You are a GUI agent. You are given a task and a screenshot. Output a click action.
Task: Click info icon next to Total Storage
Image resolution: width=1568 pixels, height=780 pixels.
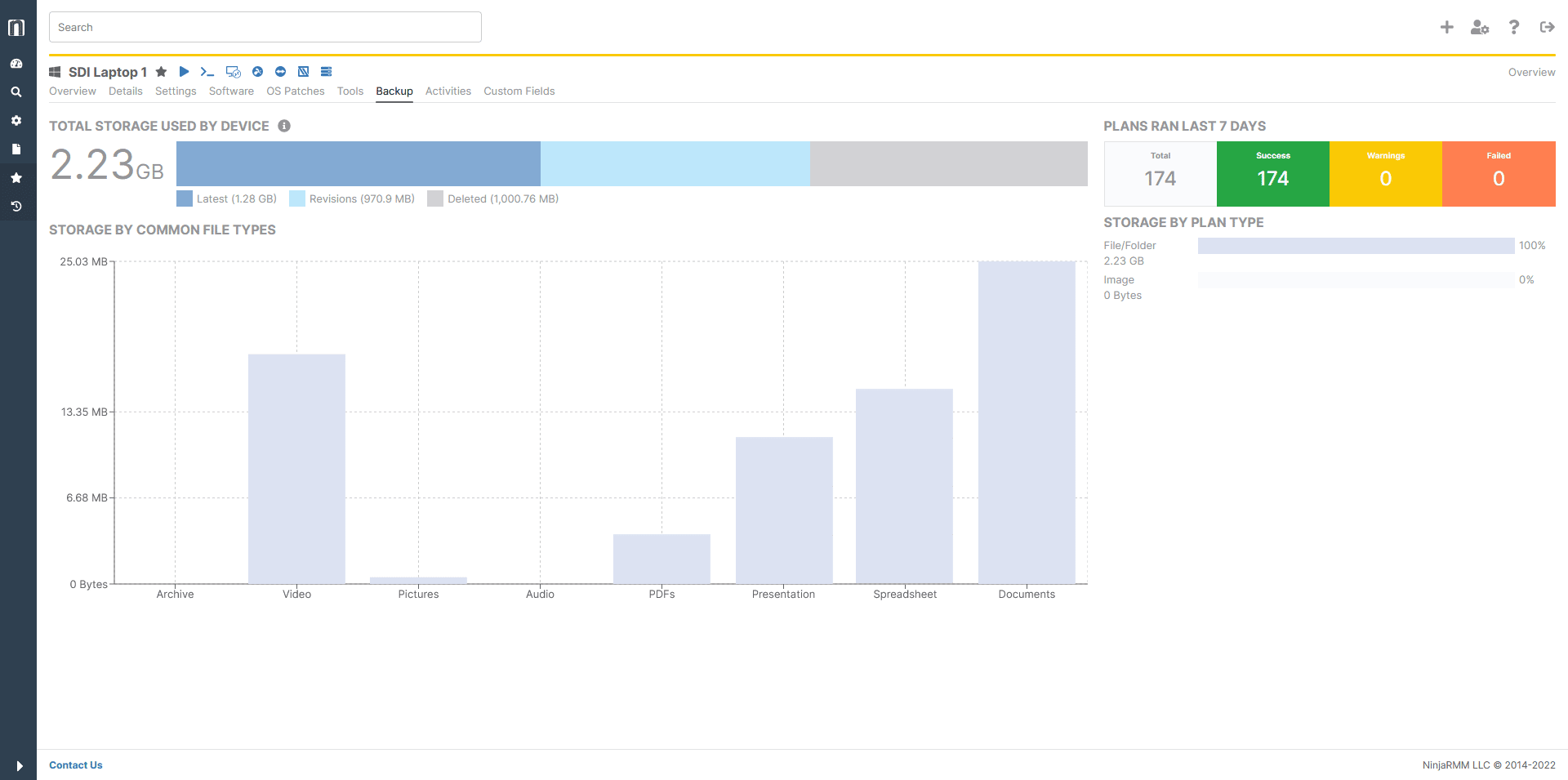(284, 126)
